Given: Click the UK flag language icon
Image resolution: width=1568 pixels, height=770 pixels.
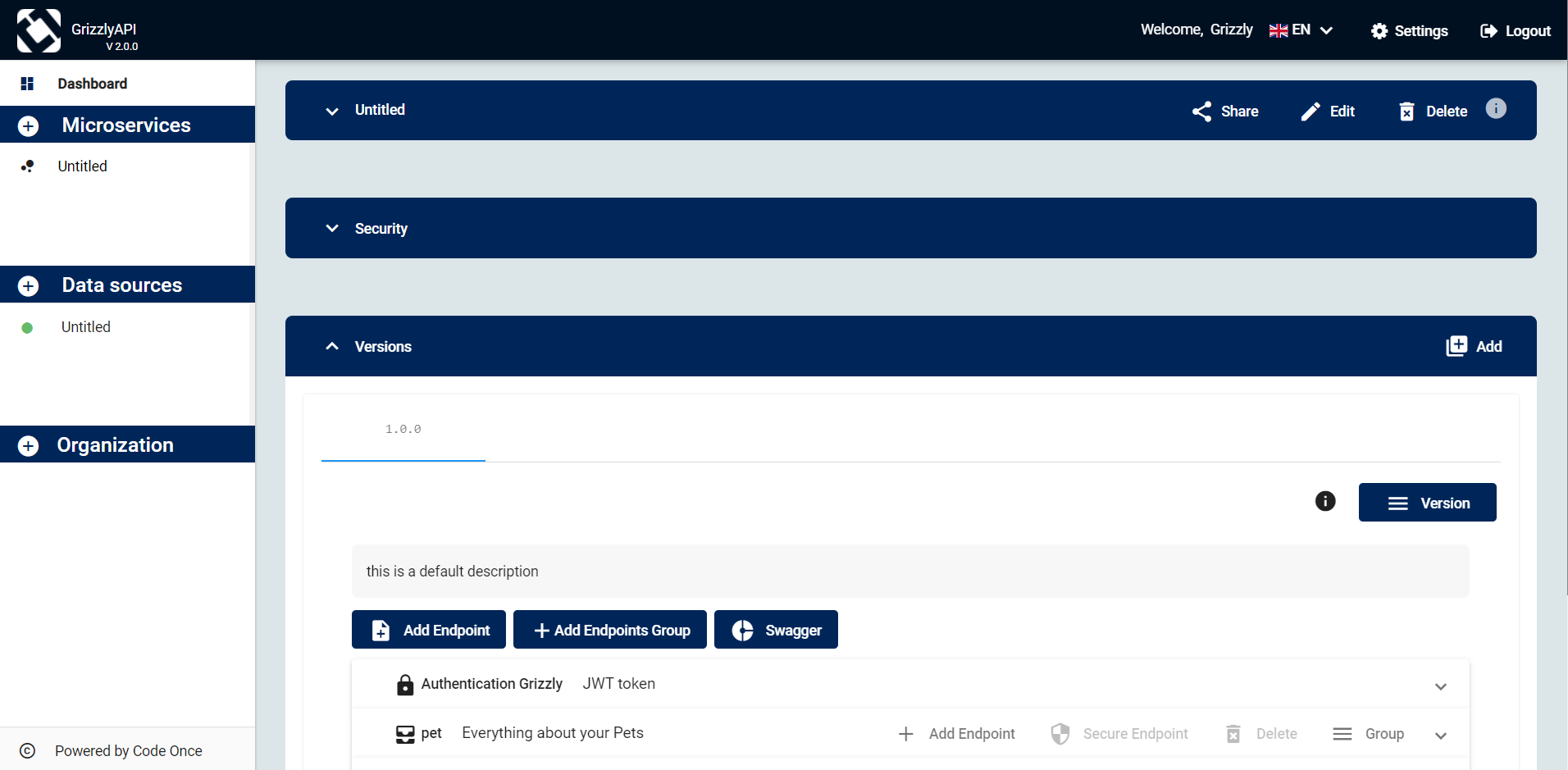Looking at the screenshot, I should 1279,30.
